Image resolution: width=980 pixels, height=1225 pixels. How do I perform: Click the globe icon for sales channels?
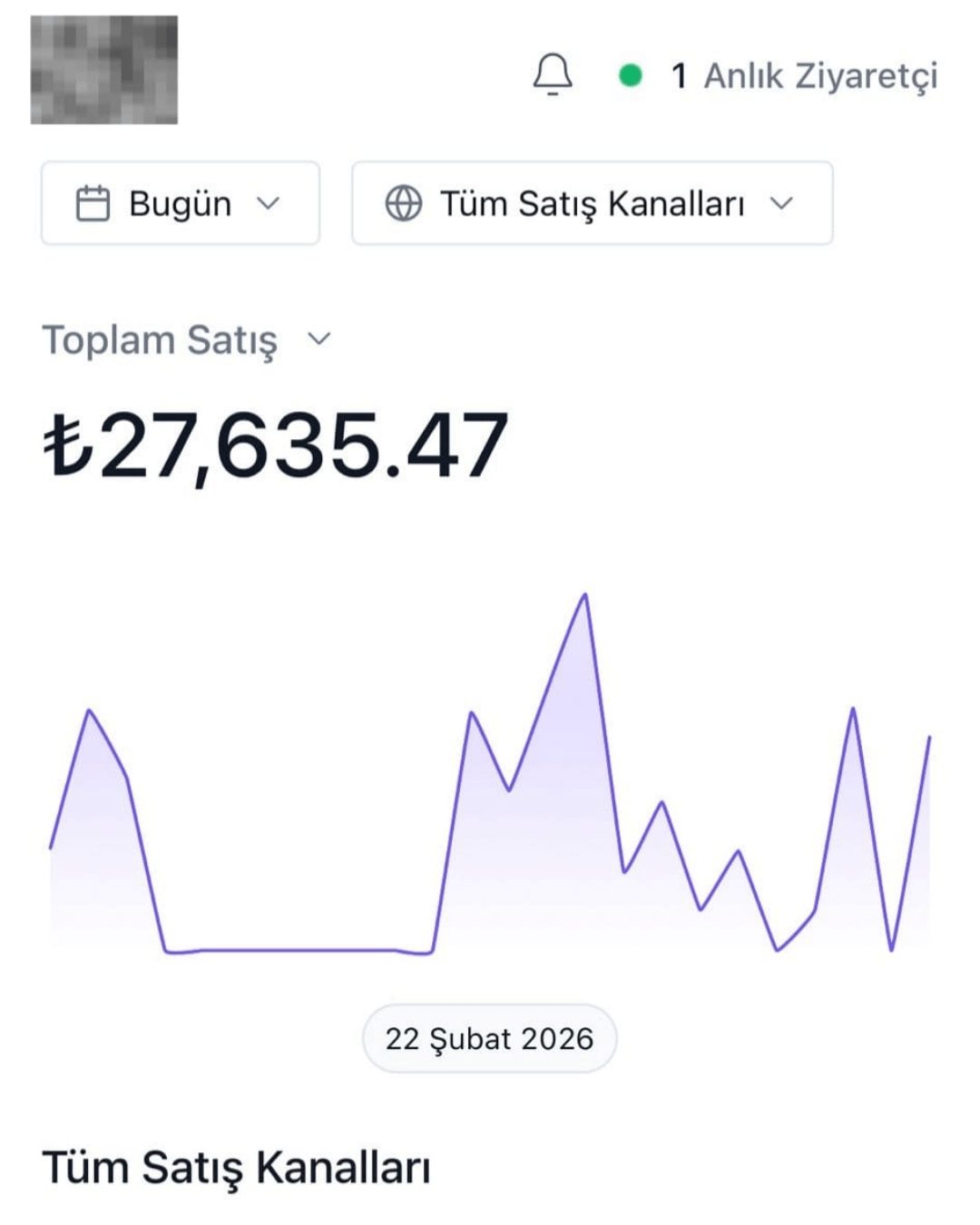tap(404, 203)
